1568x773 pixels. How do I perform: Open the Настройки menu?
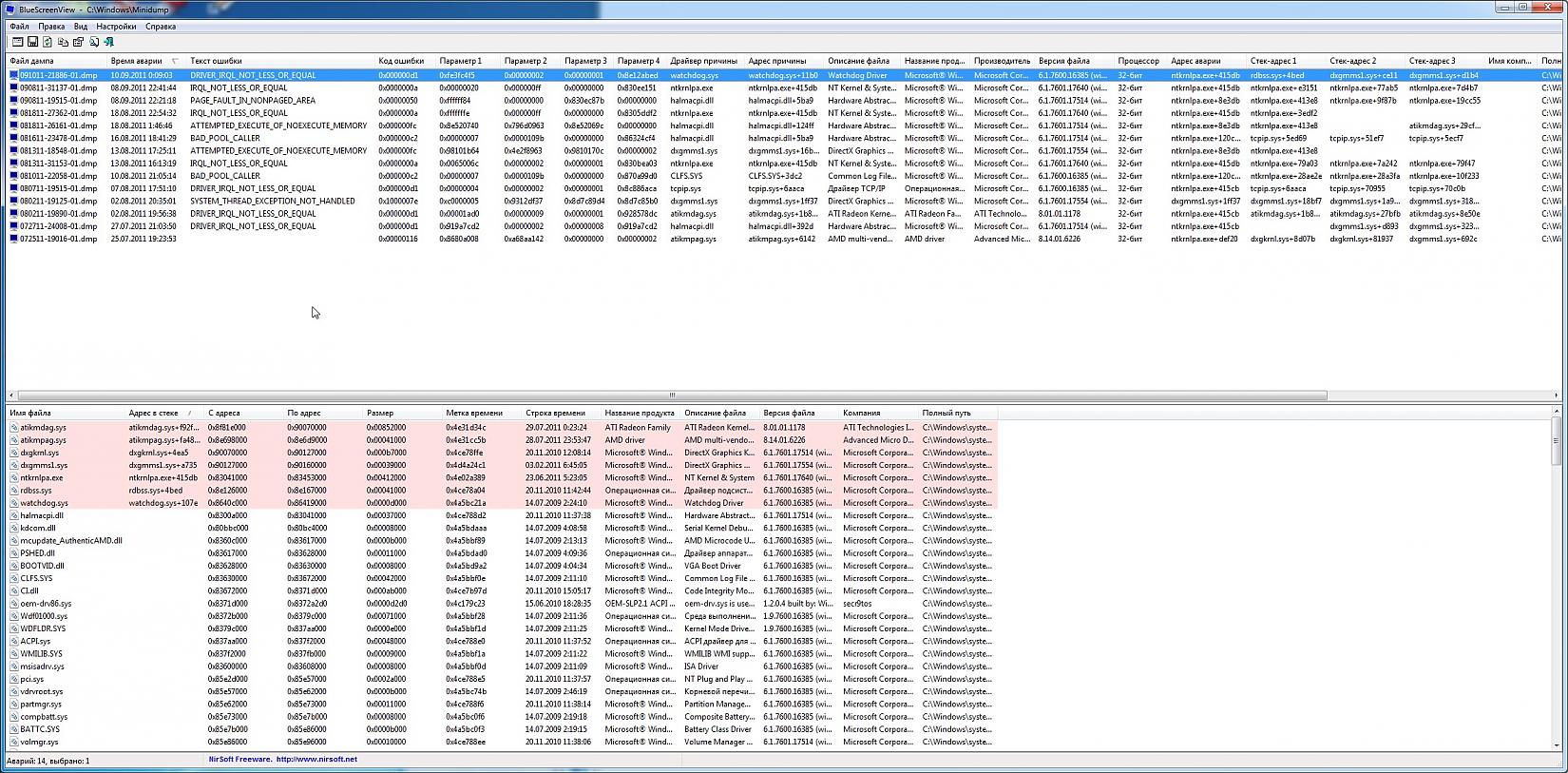pyautogui.click(x=116, y=27)
